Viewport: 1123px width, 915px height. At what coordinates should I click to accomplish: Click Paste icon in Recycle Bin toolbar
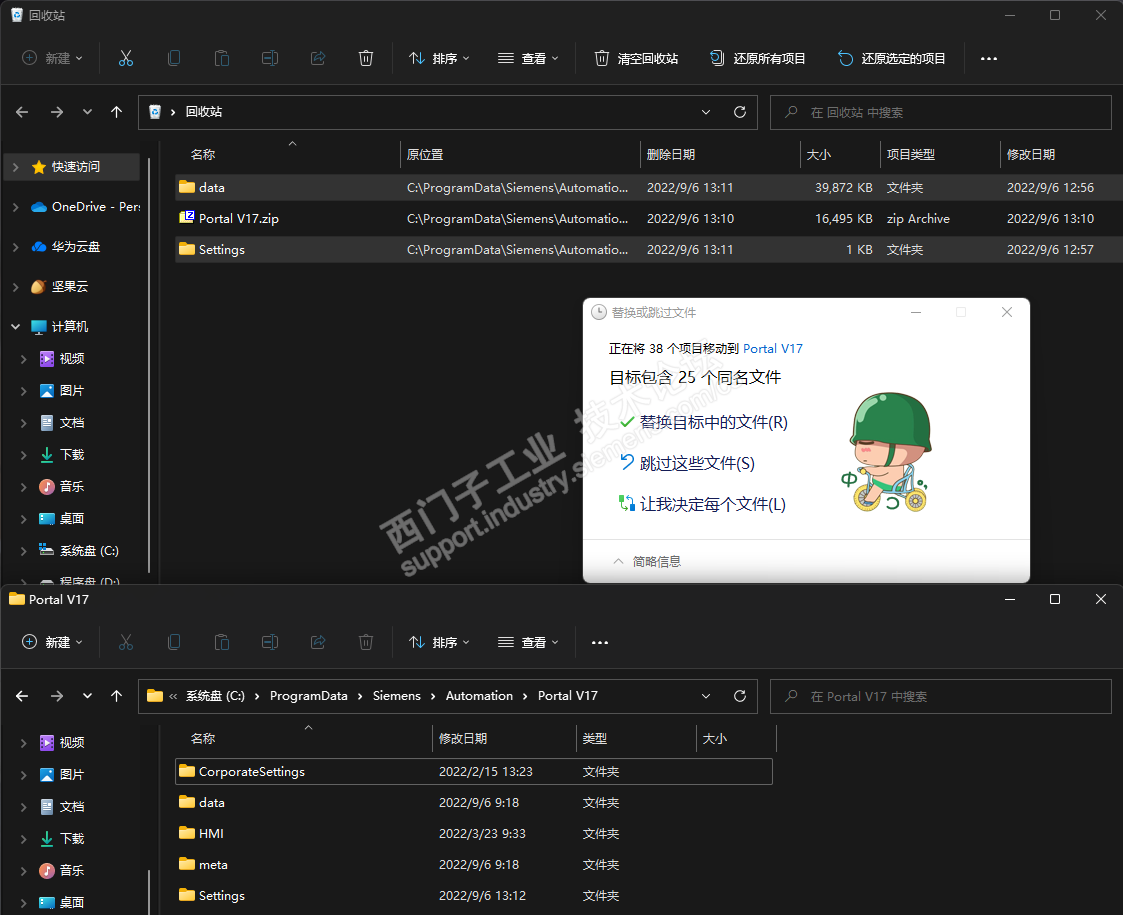tap(222, 59)
